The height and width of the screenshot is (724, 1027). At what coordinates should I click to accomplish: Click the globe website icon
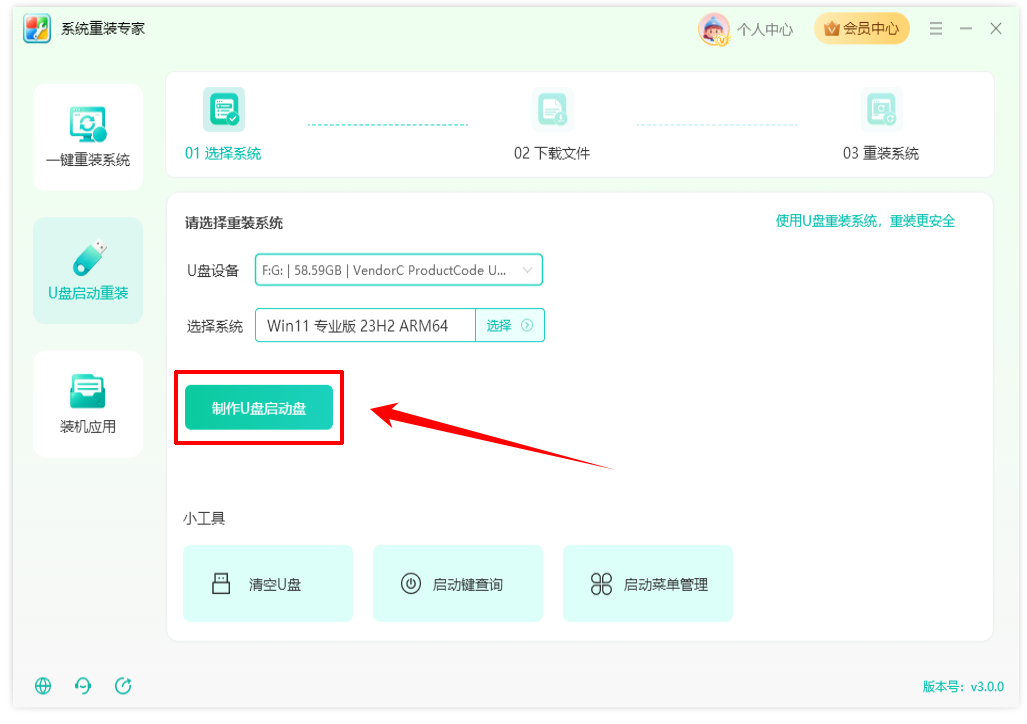[43, 686]
